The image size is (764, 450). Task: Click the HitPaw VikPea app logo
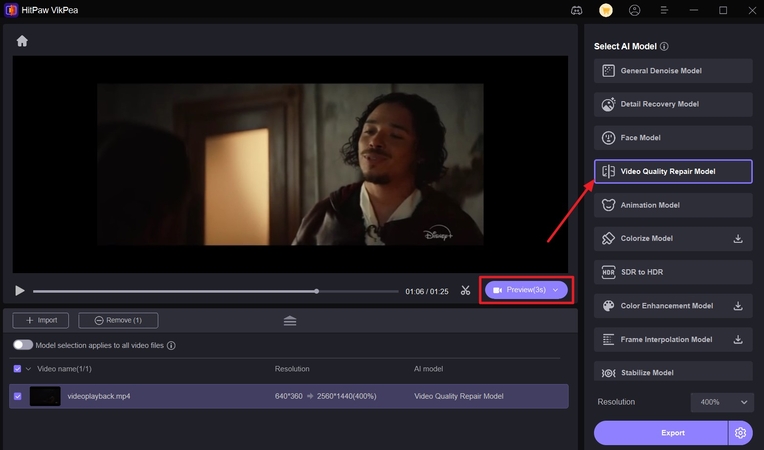tap(11, 10)
